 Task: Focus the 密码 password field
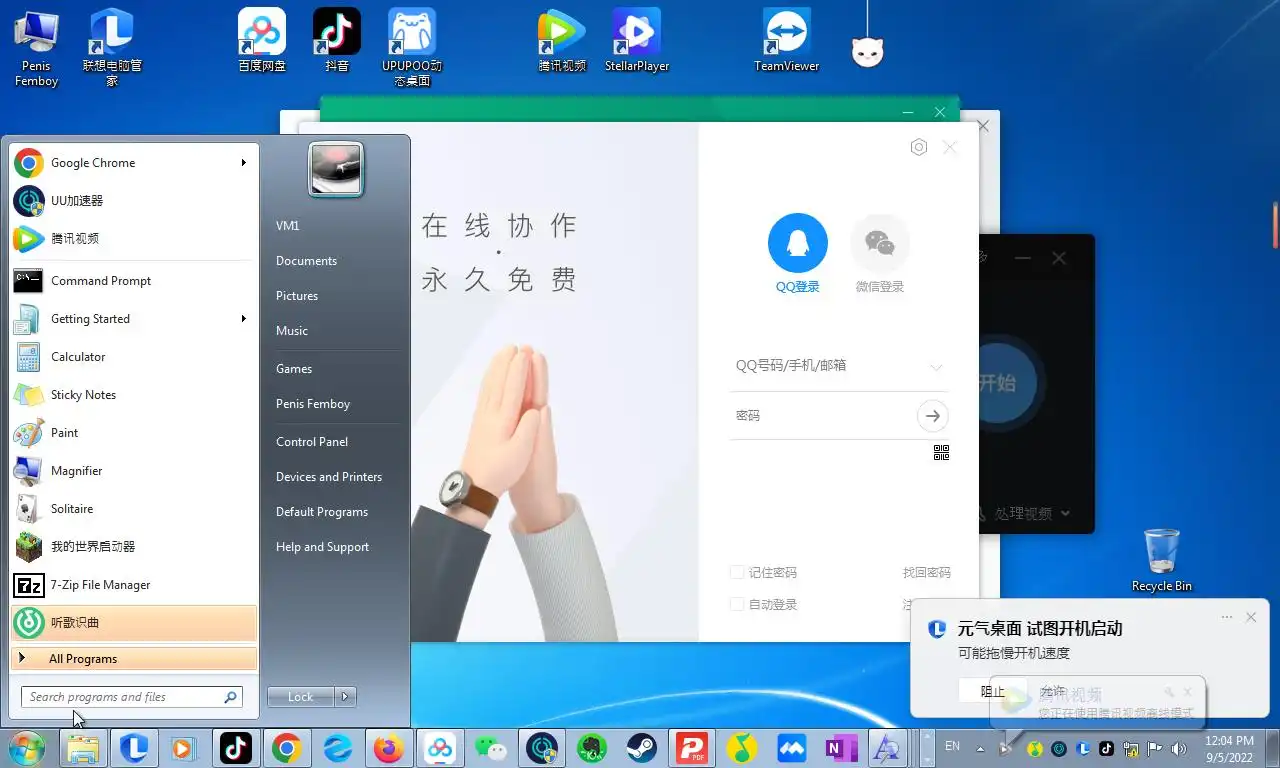coord(822,415)
